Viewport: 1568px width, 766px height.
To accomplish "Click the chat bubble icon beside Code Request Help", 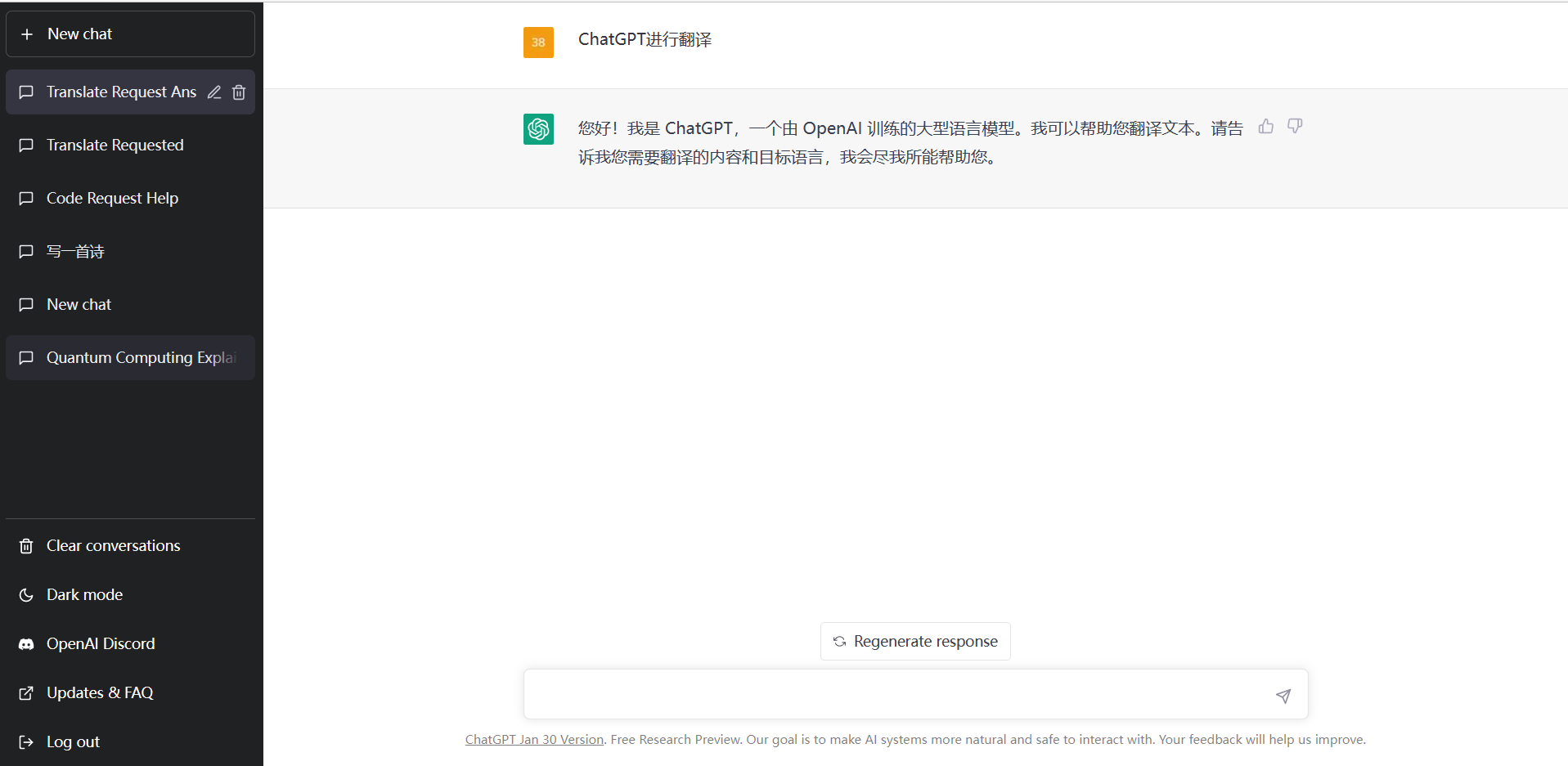I will tap(26, 199).
